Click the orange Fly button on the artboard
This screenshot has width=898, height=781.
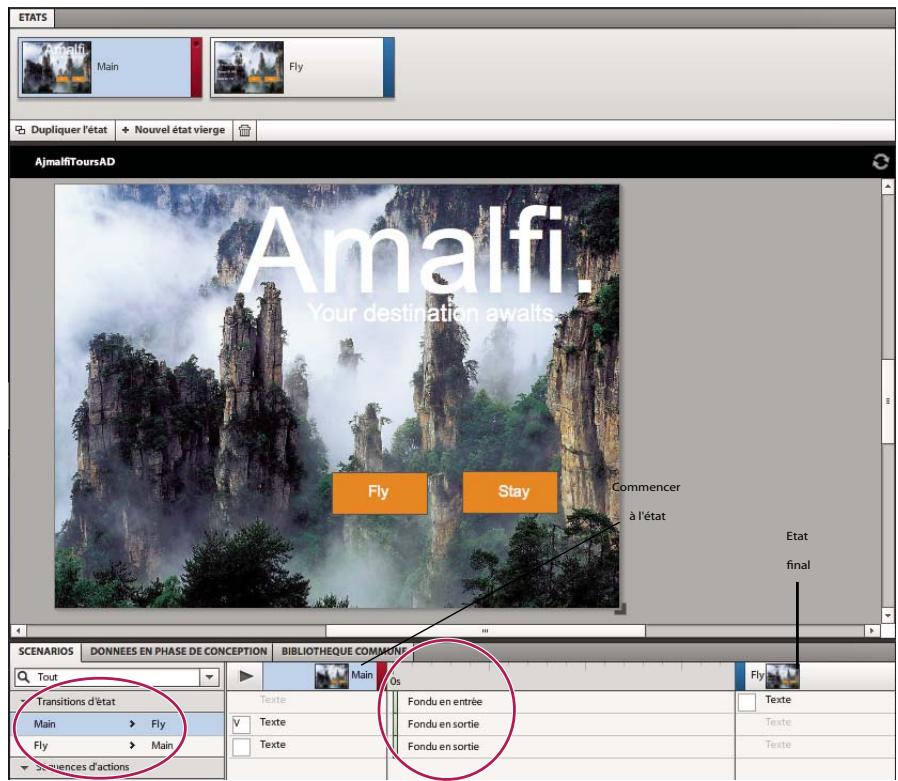(380, 492)
